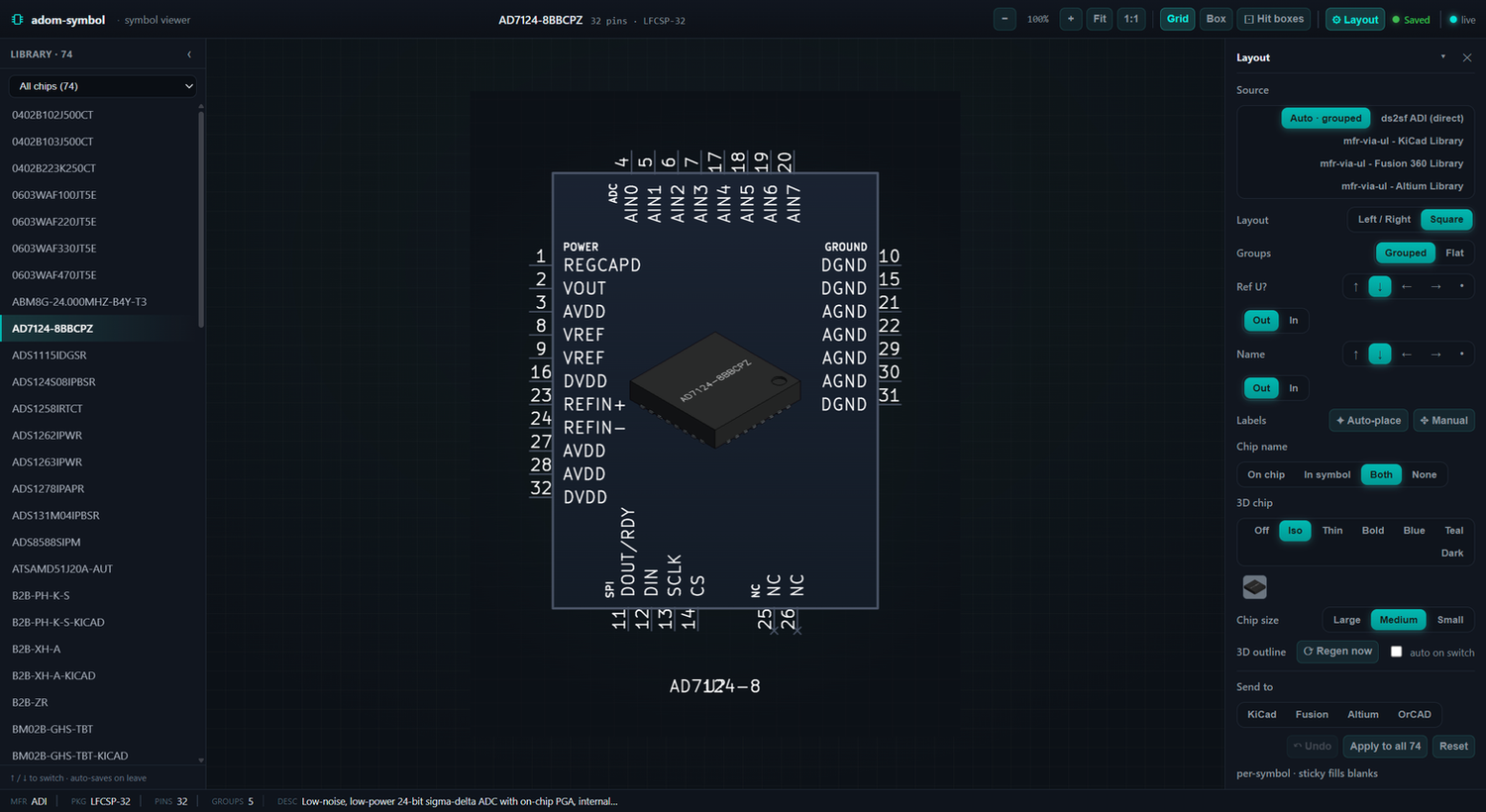
Task: Send symbol to KiCad
Action: click(x=1261, y=715)
